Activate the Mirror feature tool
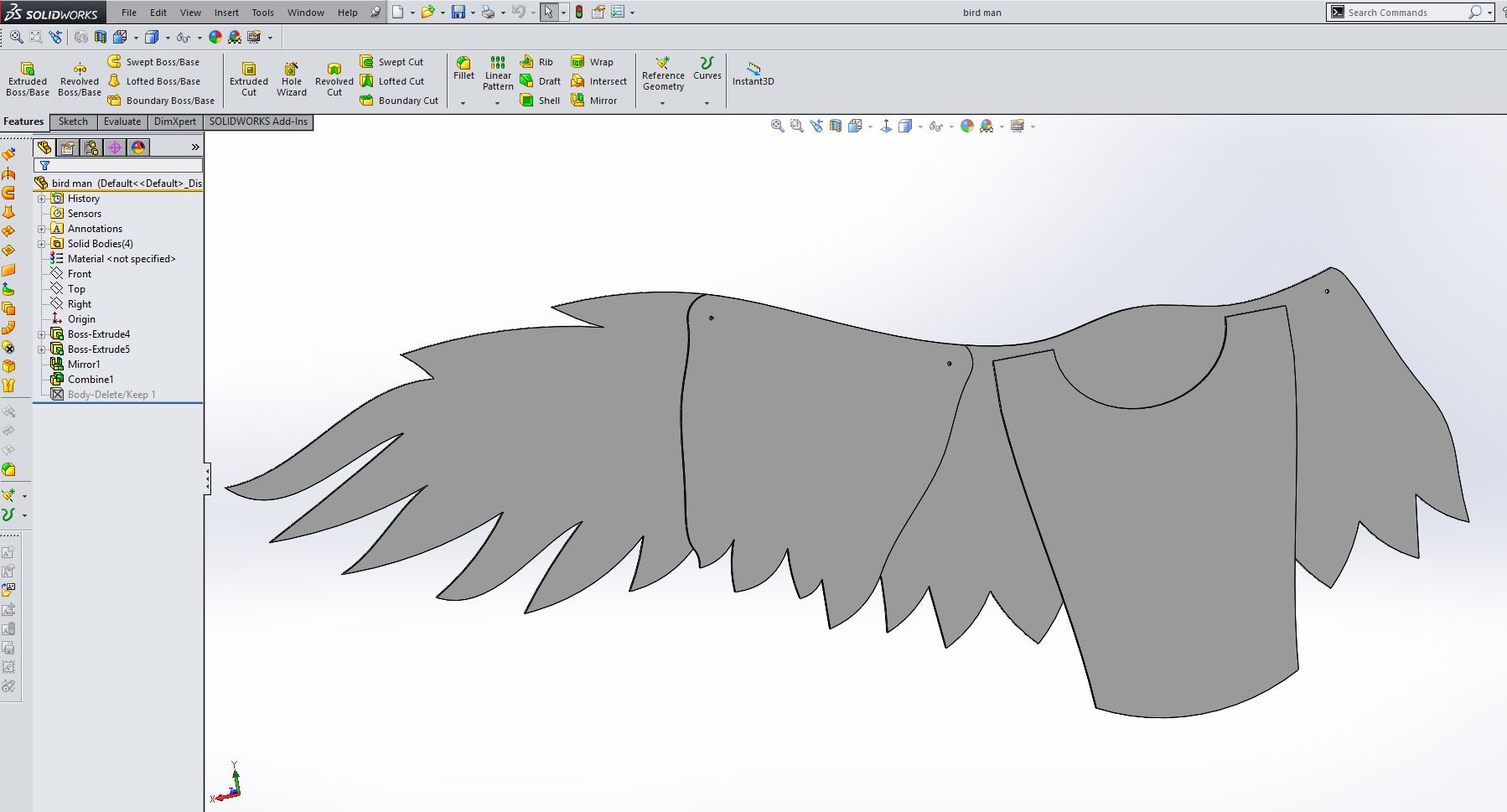 (594, 101)
